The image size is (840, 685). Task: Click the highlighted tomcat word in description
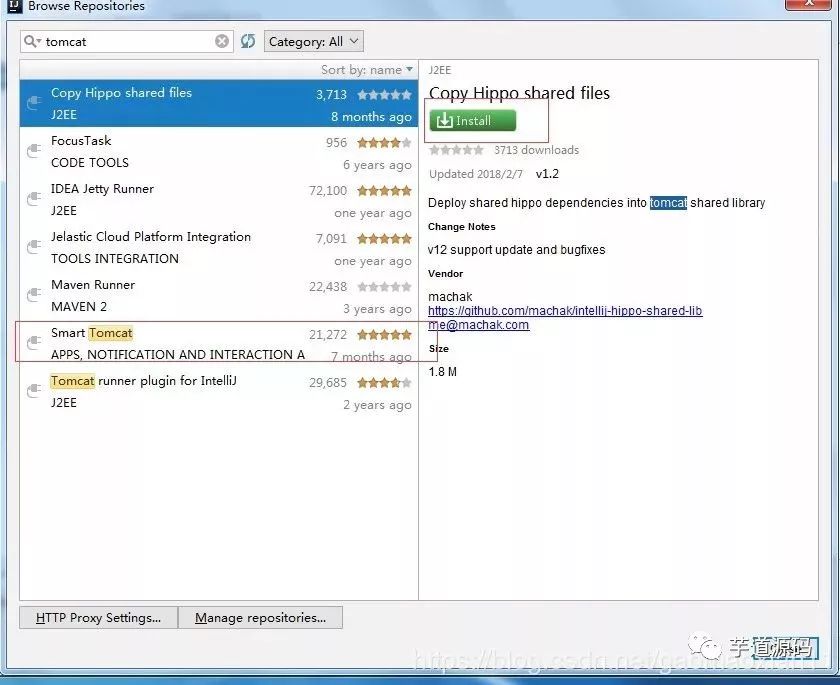(x=668, y=203)
